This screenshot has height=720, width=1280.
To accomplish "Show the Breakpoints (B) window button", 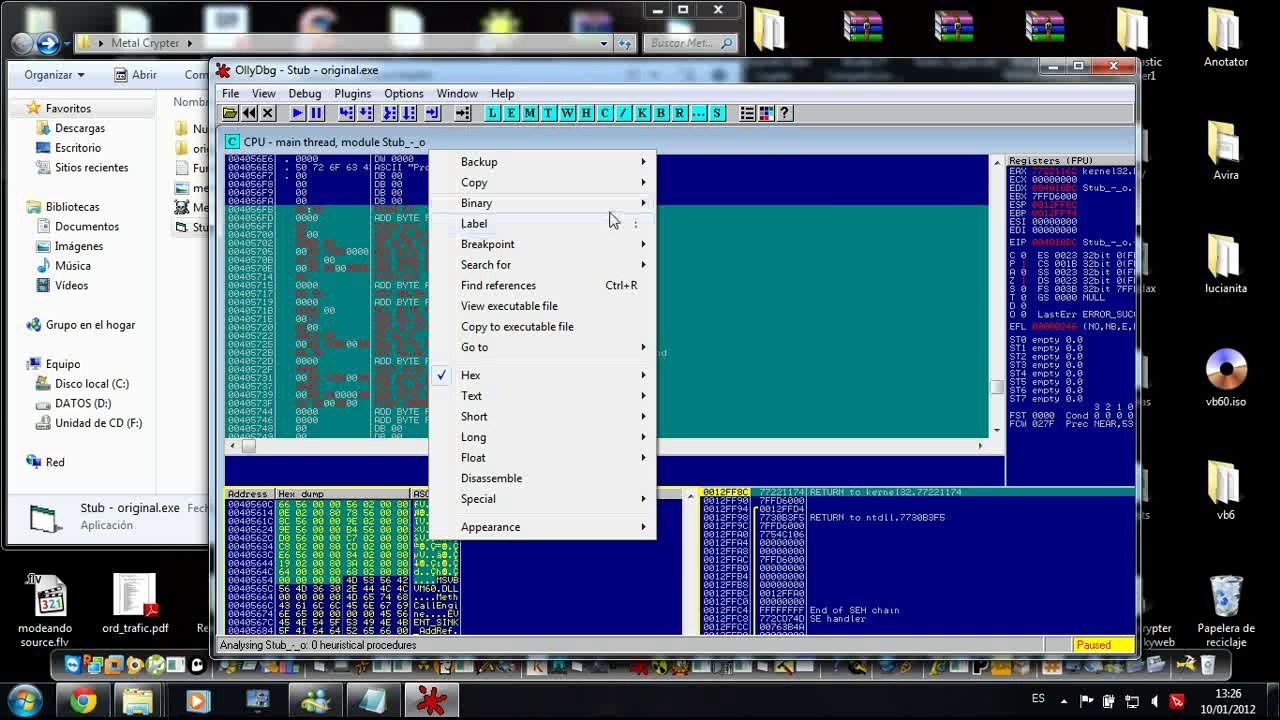I will (x=661, y=114).
